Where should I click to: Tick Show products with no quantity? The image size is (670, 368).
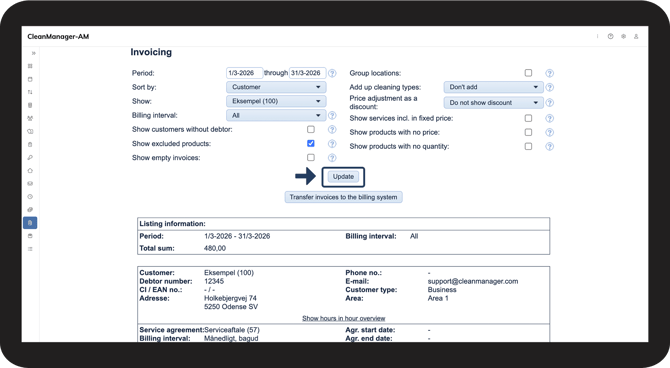[528, 146]
